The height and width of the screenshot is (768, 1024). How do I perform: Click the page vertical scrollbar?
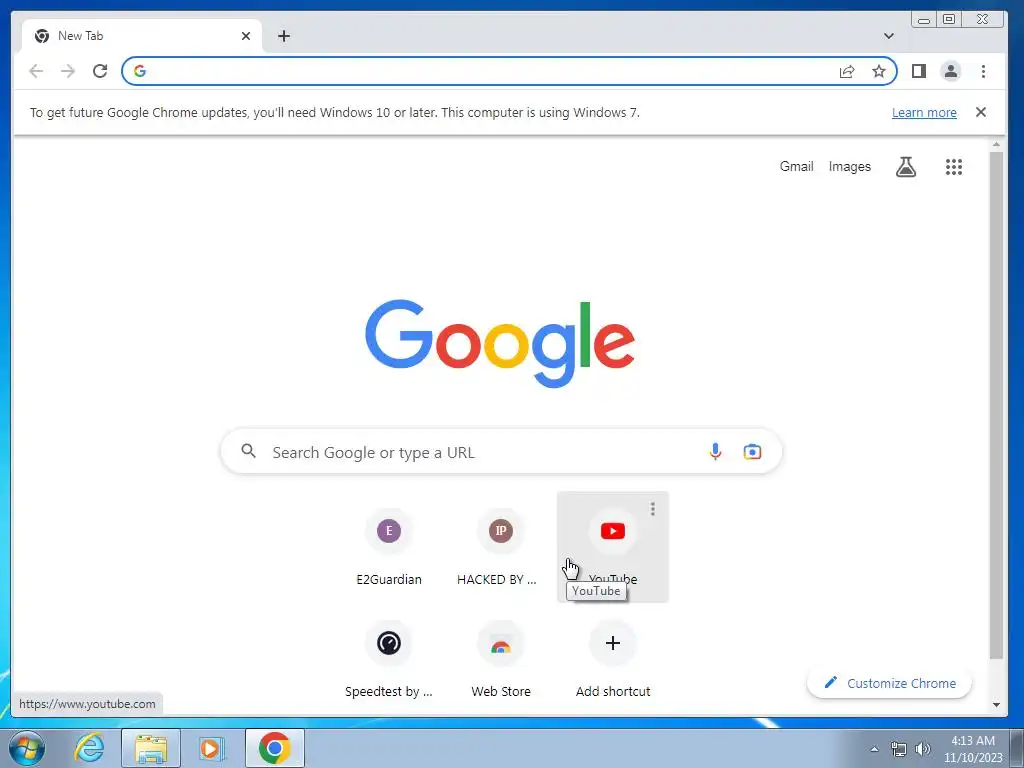(996, 405)
